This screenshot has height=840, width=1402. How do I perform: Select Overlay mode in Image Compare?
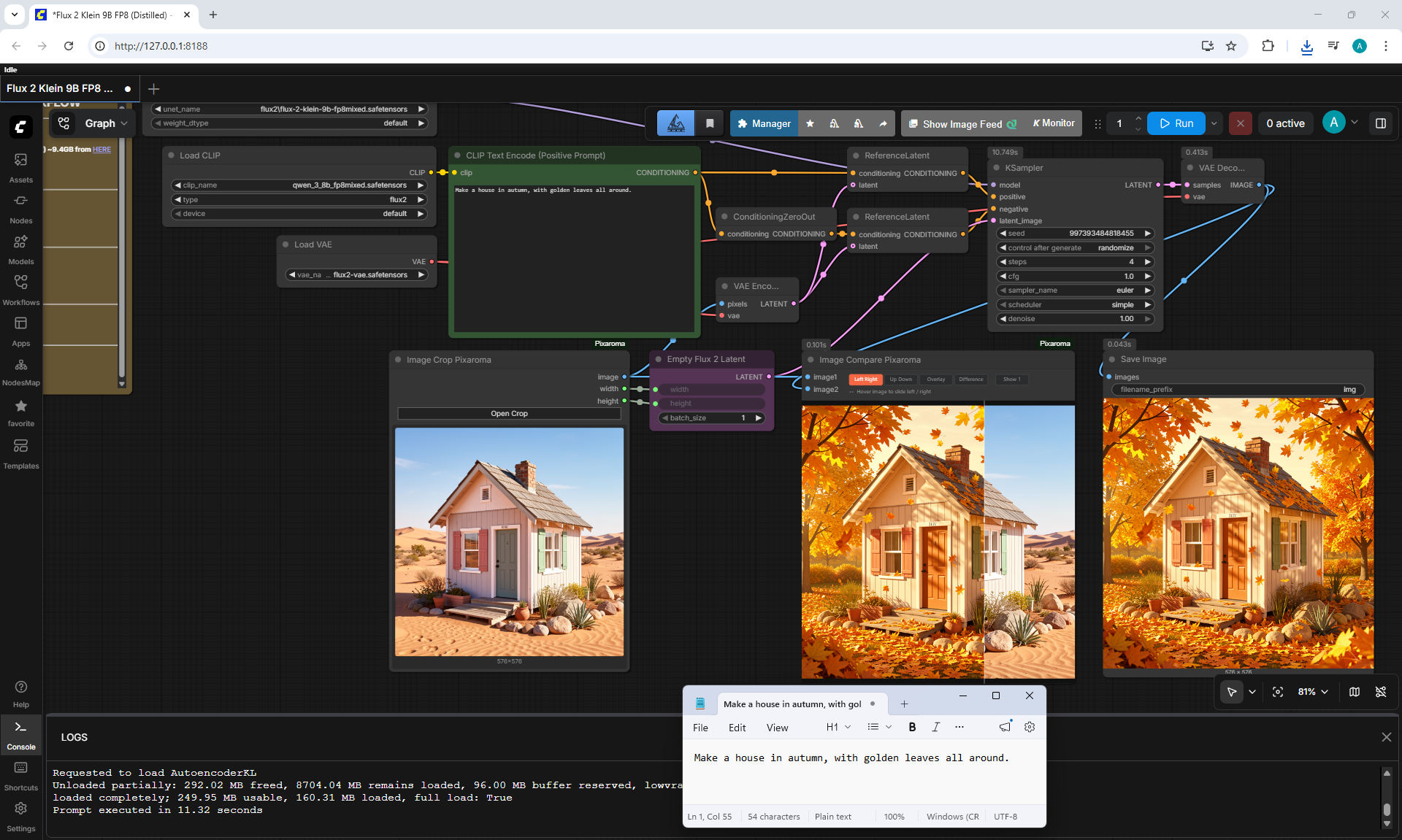(x=935, y=379)
